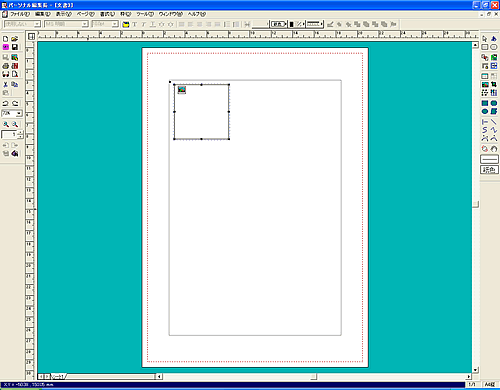Toggle the ruler corner button at the top-left
The width and height of the screenshot is (500, 390).
[31, 36]
